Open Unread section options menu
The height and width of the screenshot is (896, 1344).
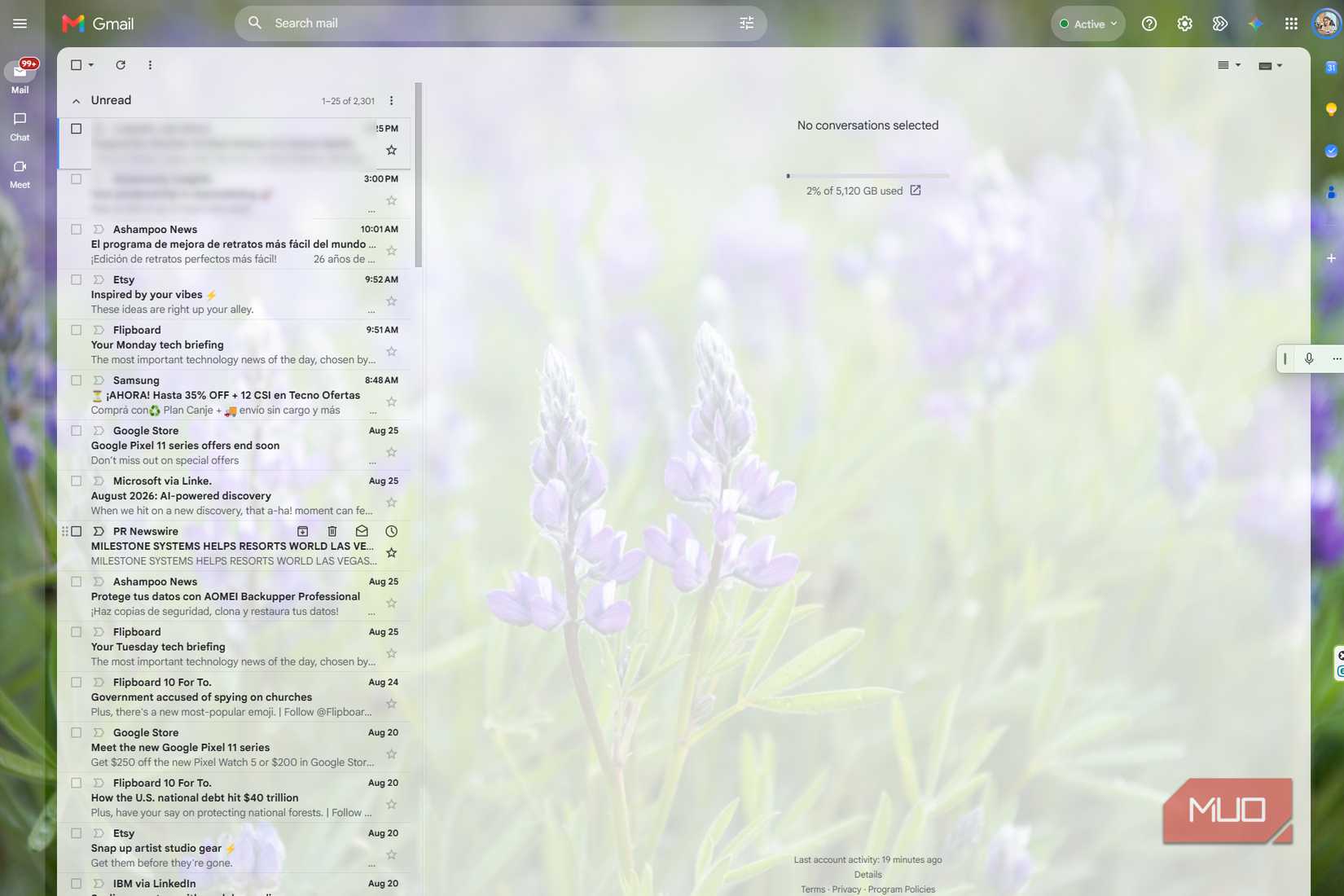coord(391,101)
